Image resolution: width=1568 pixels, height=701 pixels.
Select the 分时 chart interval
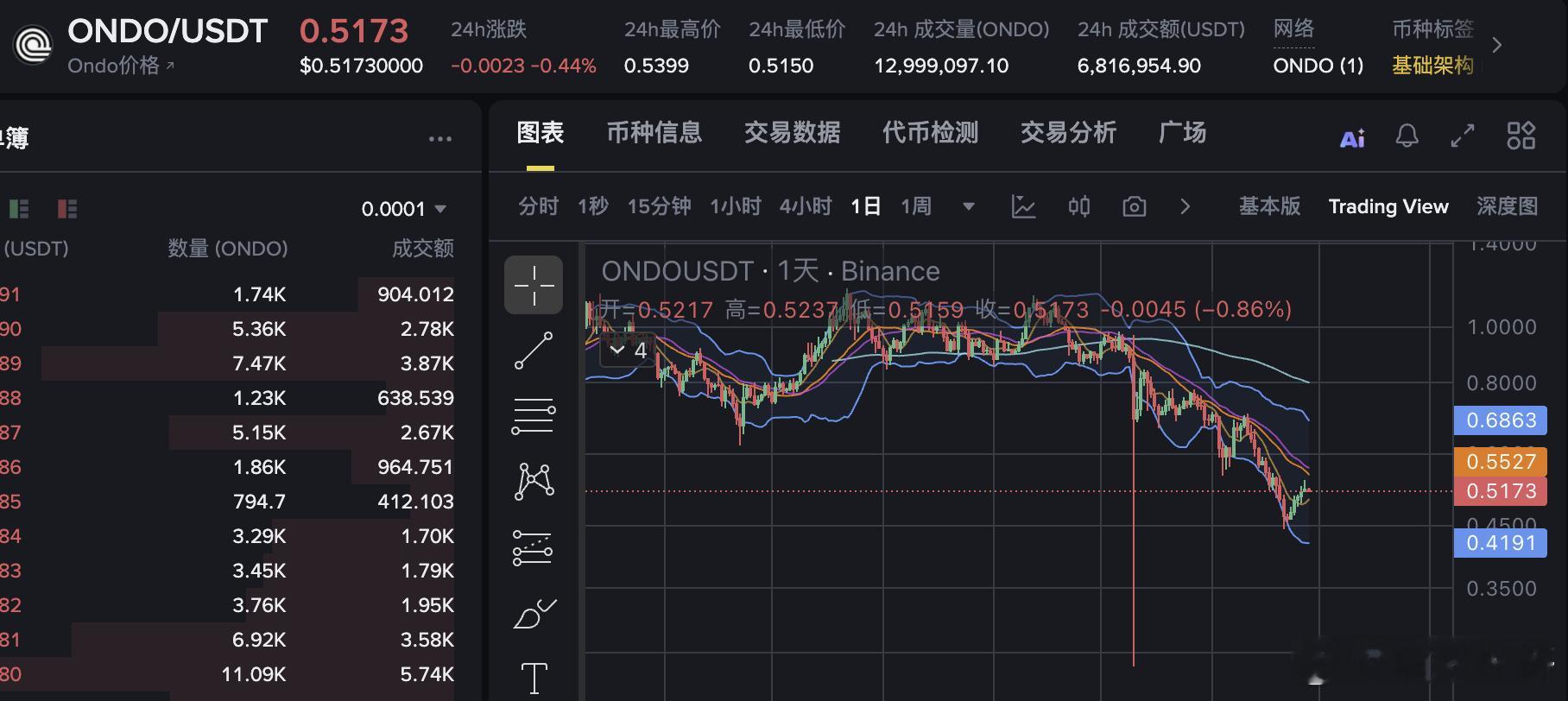[x=539, y=206]
